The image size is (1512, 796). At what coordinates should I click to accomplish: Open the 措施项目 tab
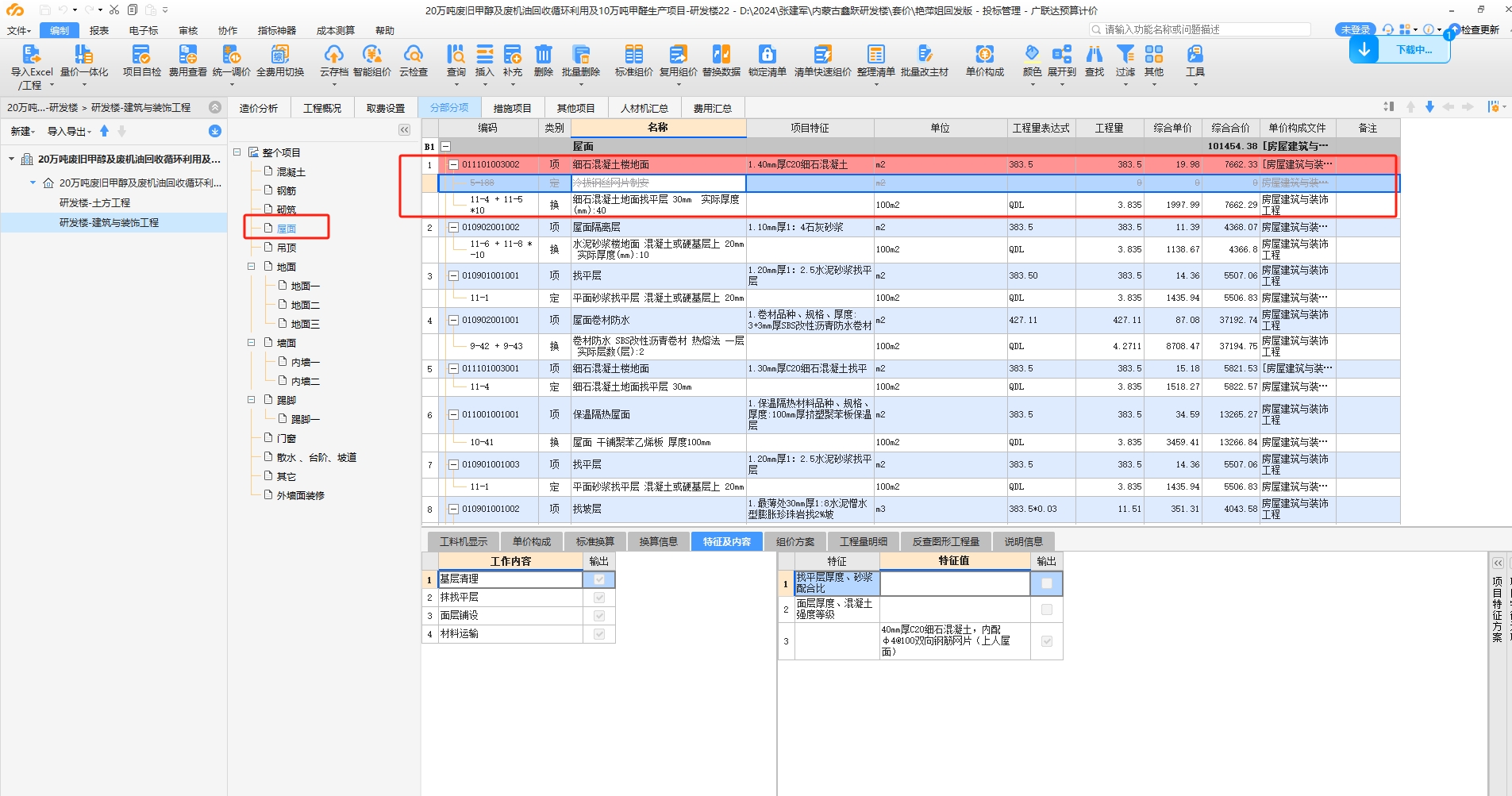click(x=512, y=108)
